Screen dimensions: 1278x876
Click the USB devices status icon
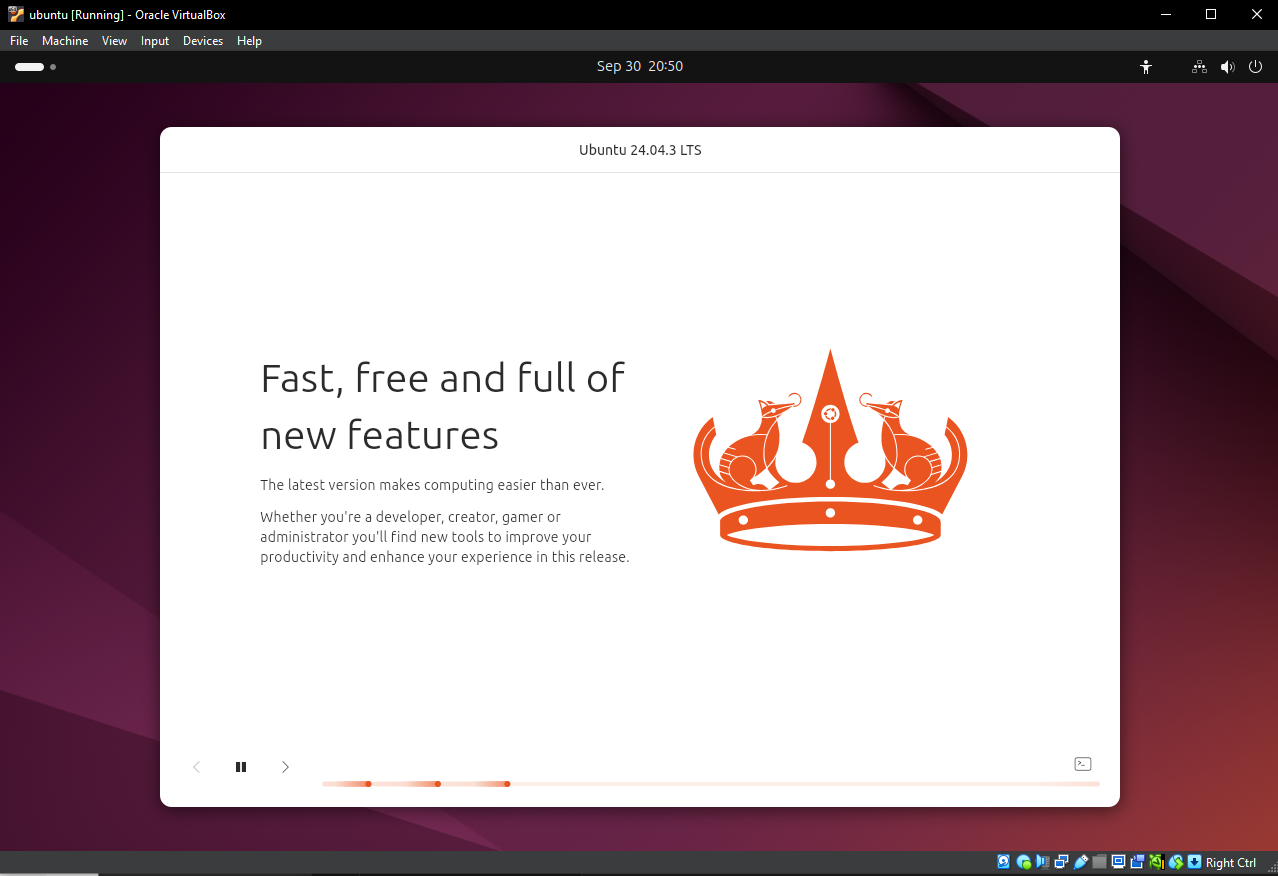pos(1081,862)
